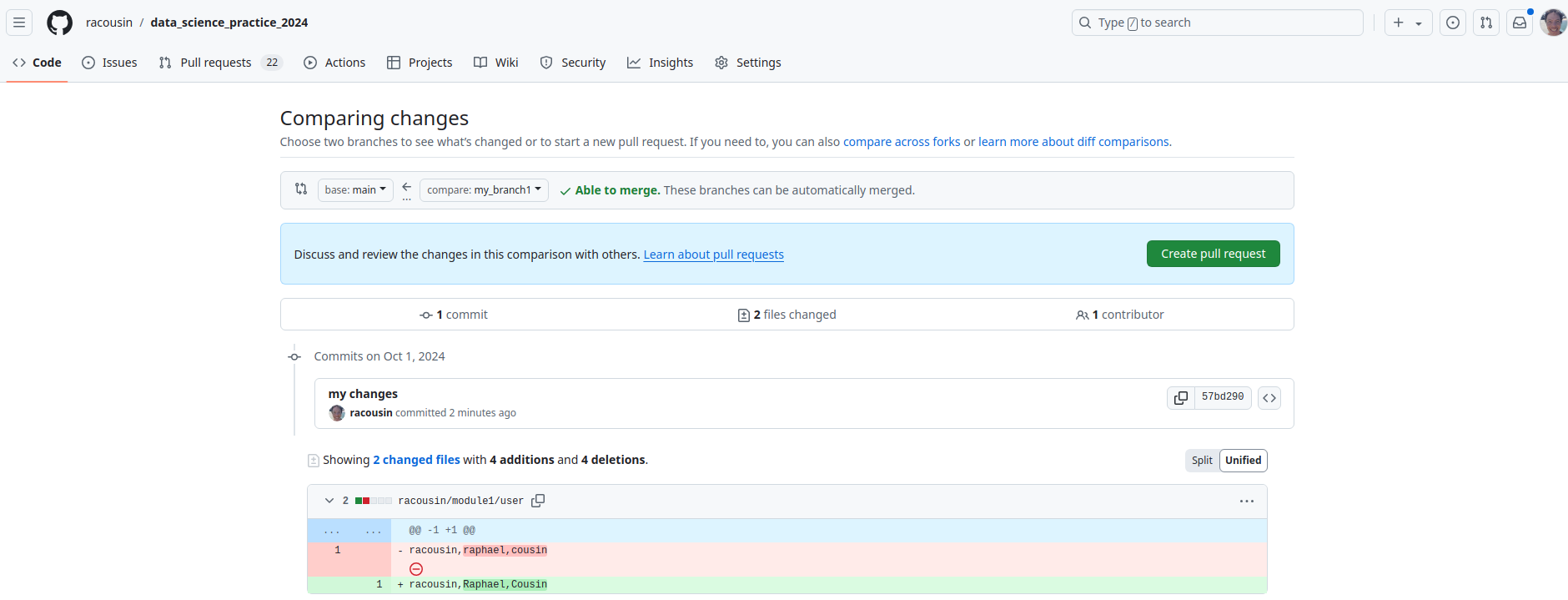The image size is (1568, 600).
Task: Copy full SHA for commit 57bd290
Action: (x=1181, y=398)
